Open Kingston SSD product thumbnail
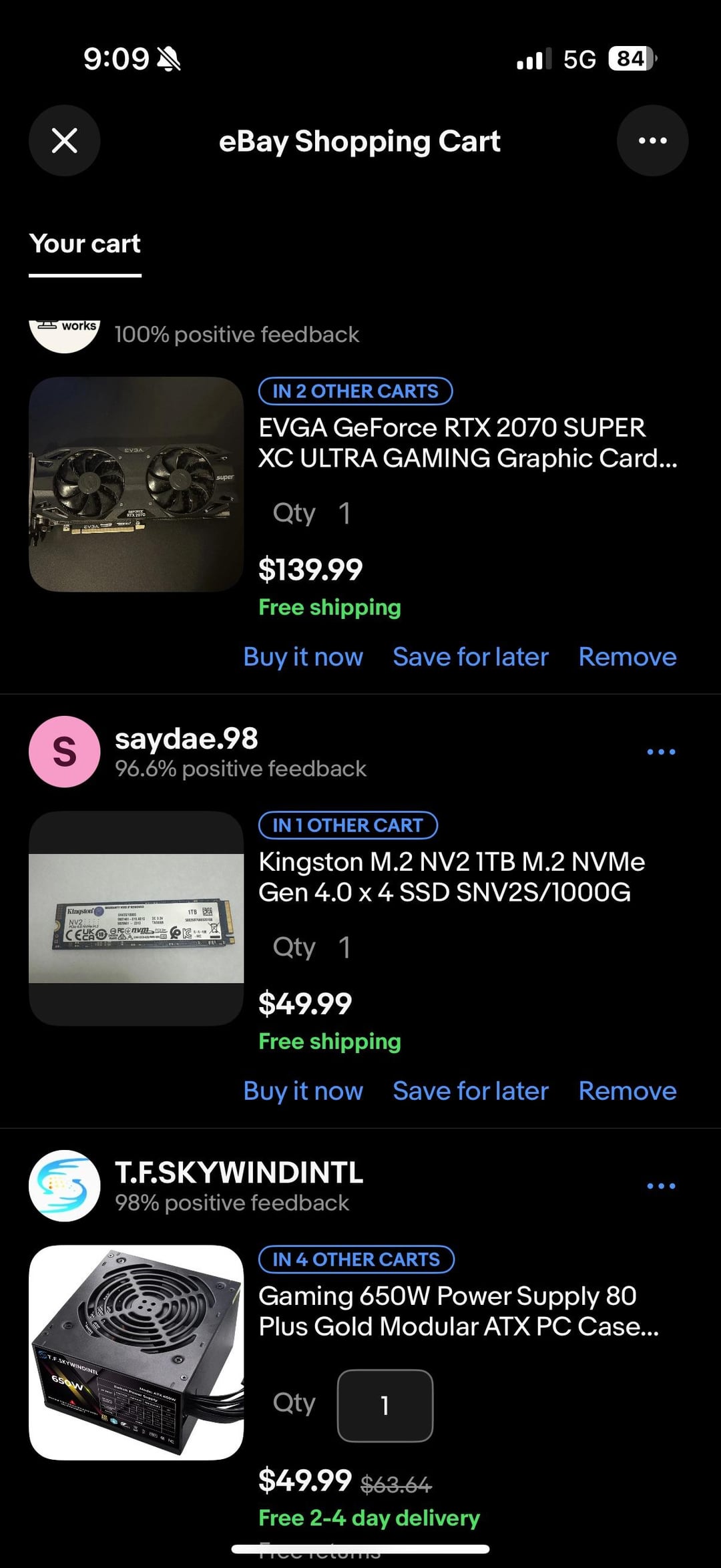The height and width of the screenshot is (1568, 721). (136, 918)
